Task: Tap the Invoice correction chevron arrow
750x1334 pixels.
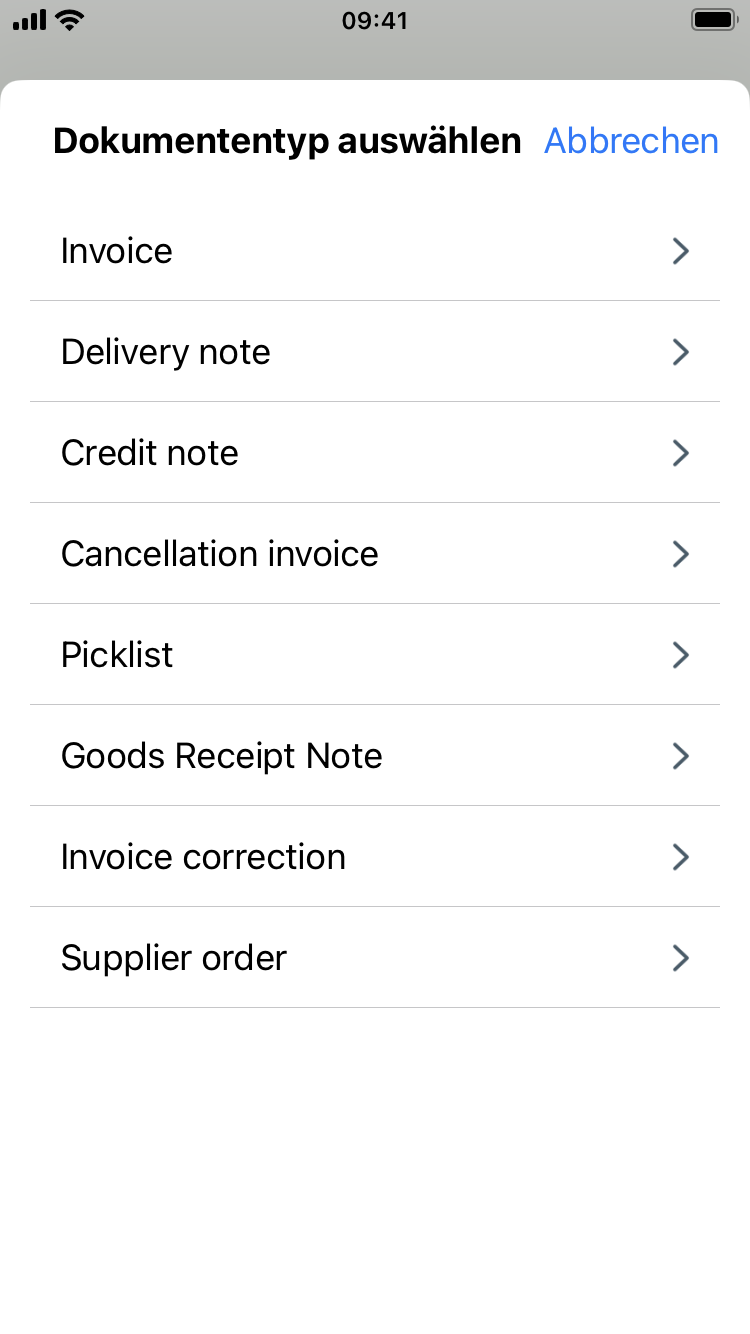Action: [x=681, y=857]
